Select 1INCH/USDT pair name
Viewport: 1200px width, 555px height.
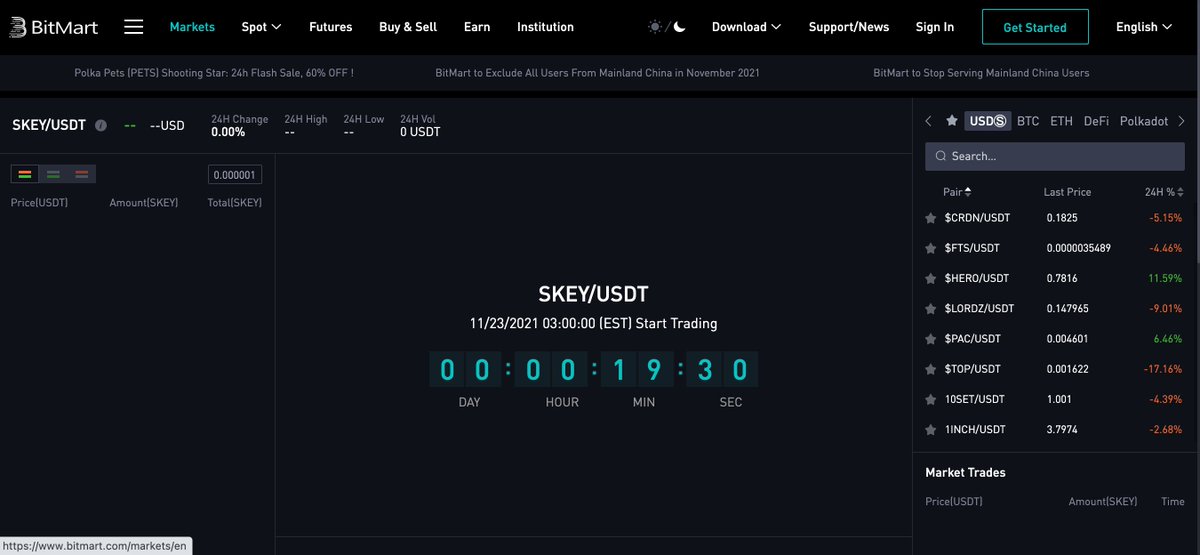tap(974, 430)
